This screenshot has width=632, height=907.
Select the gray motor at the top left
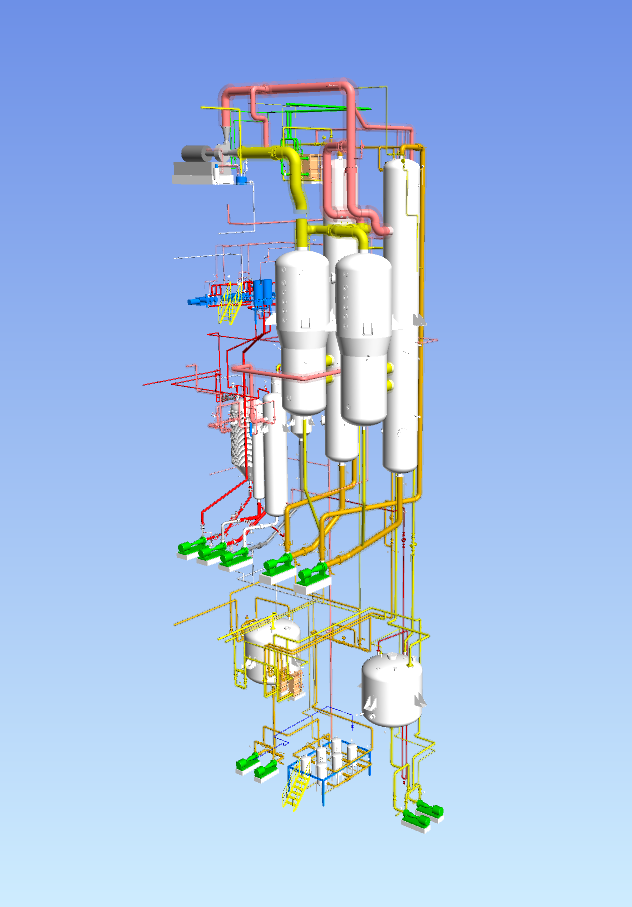197,153
